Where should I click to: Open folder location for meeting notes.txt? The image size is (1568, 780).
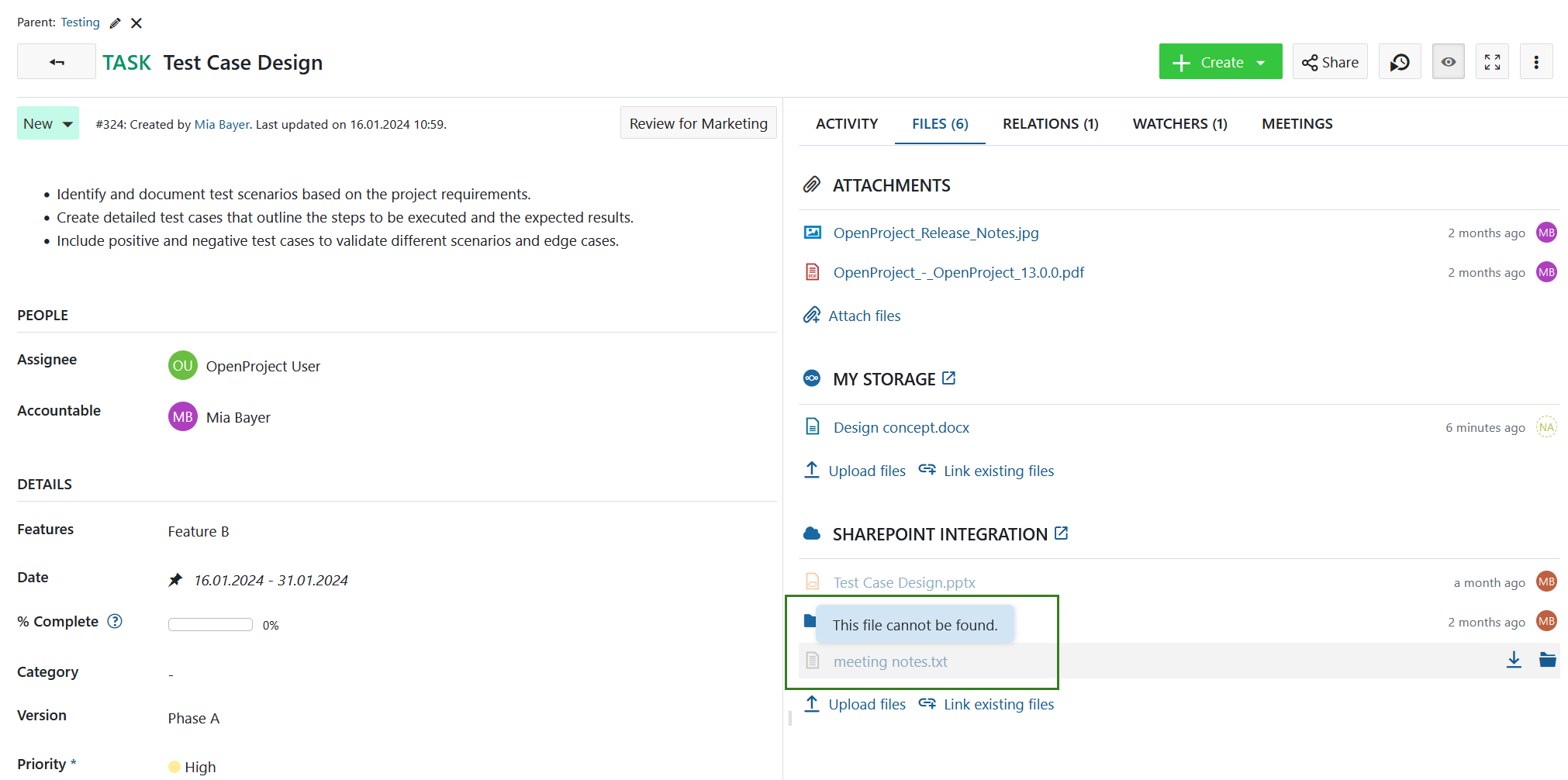click(x=1547, y=660)
